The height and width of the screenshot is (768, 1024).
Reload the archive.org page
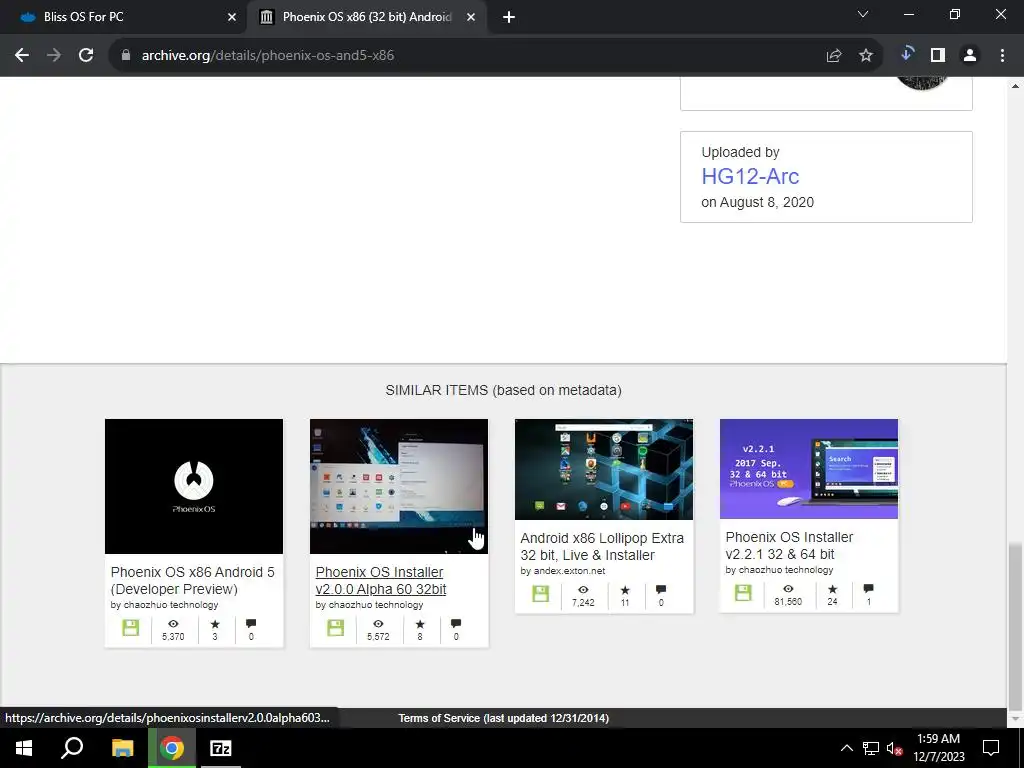pyautogui.click(x=86, y=56)
